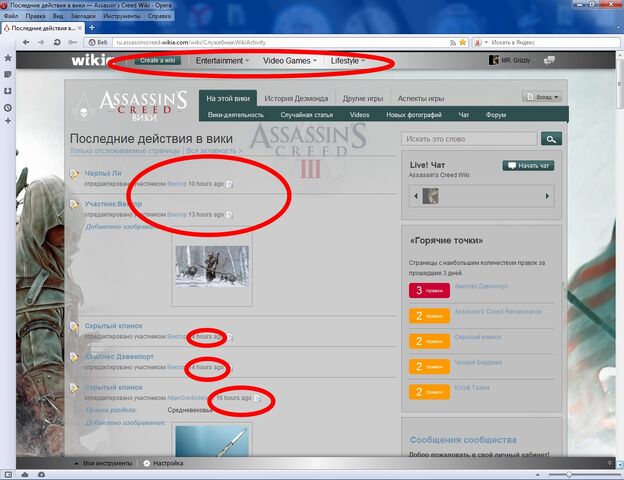Click the Только отслеживаемые страницы filter link
The width and height of the screenshot is (624, 480).
[x=125, y=151]
